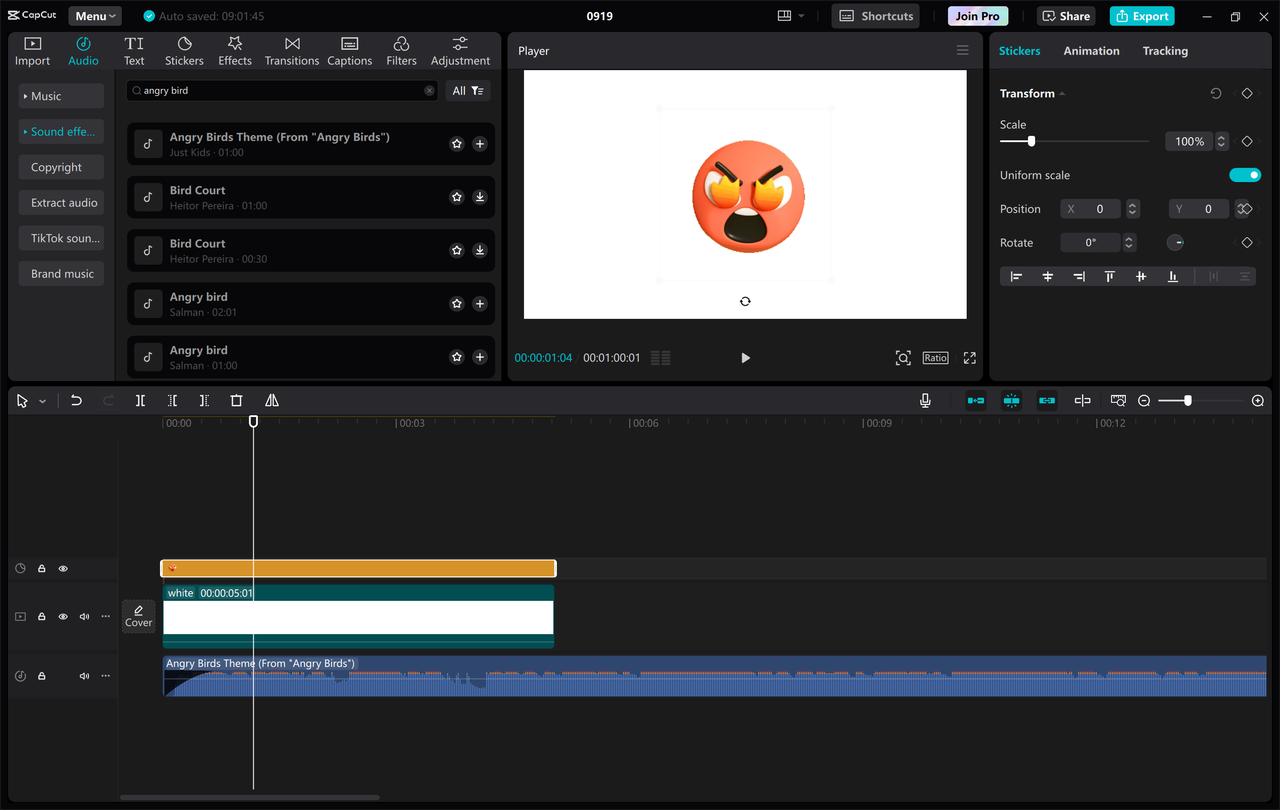Select the Mirror flip icon in the toolbar

271,400
